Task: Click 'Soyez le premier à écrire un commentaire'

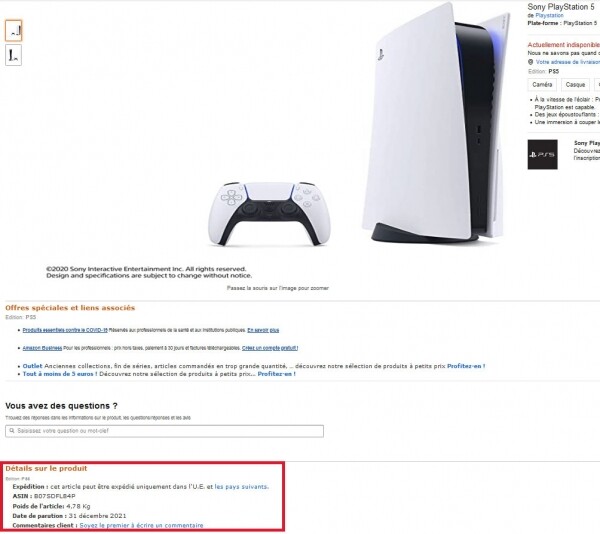Action: pos(141,526)
